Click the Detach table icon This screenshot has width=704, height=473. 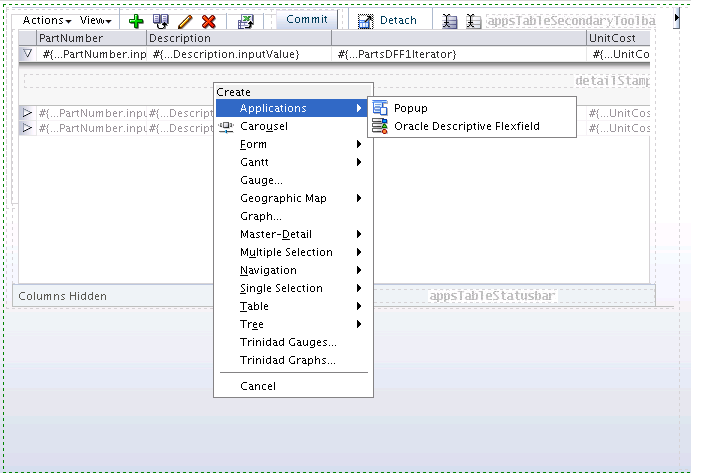(365, 21)
